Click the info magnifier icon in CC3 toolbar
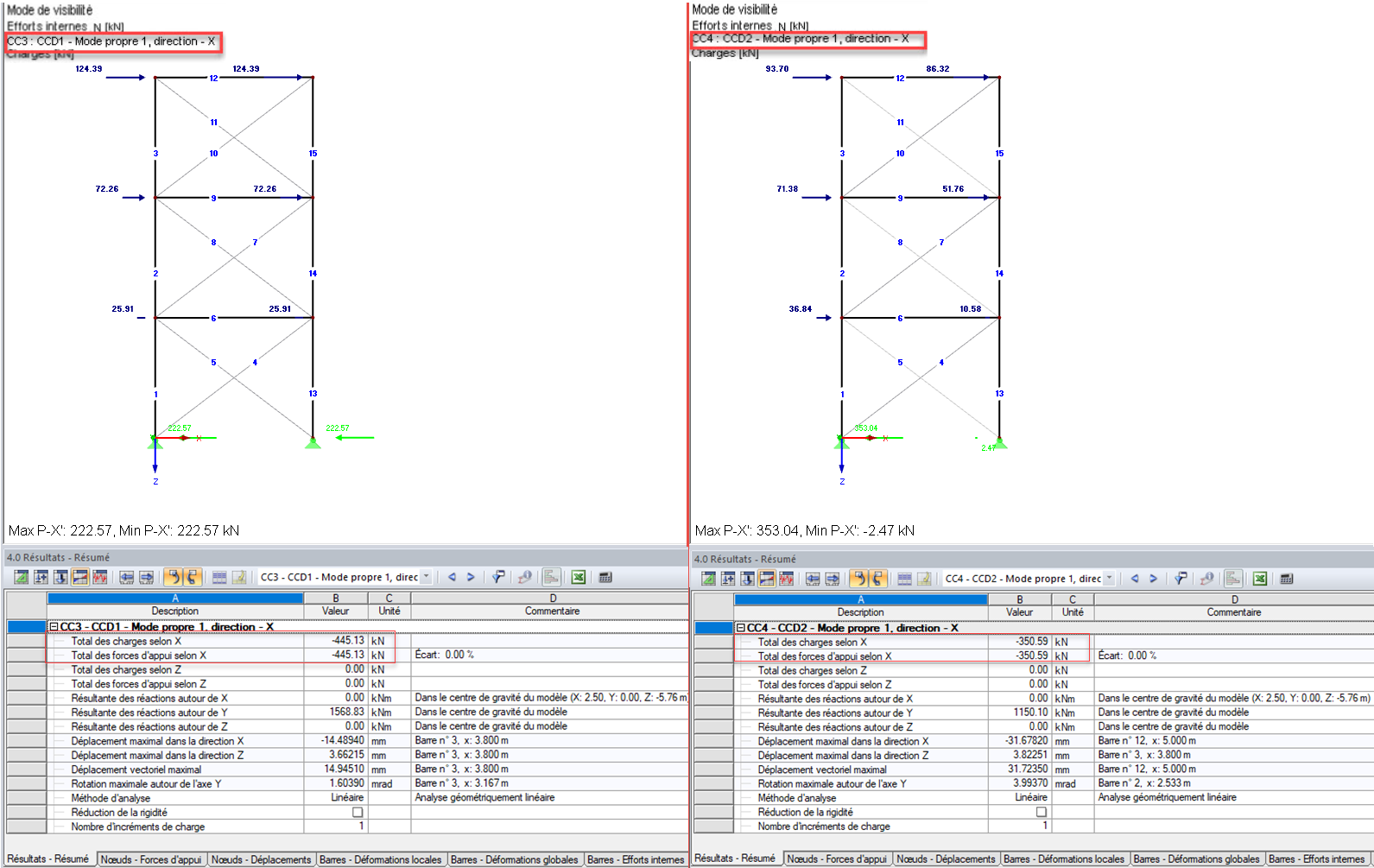1374x868 pixels. pyautogui.click(x=524, y=577)
